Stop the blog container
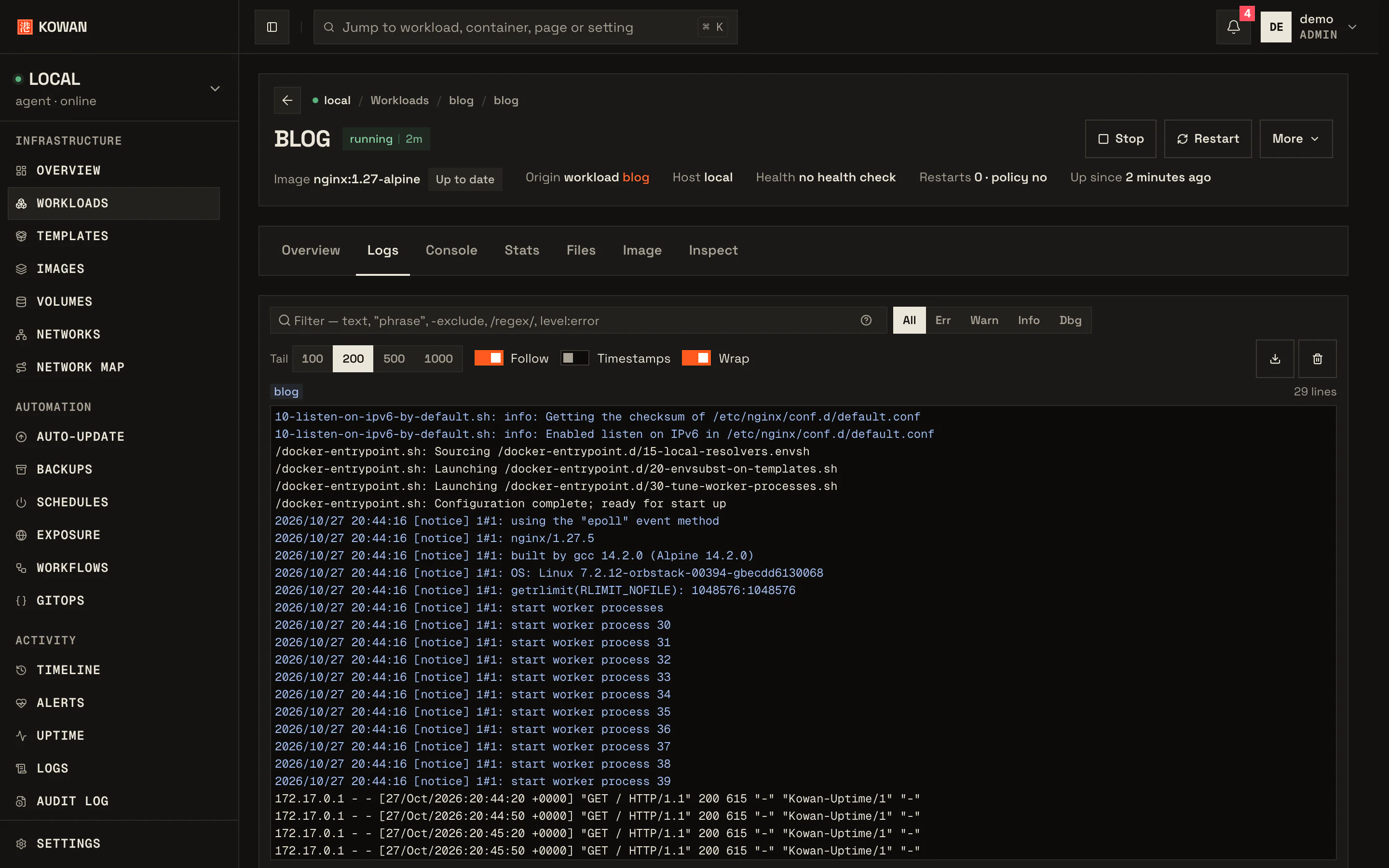The height and width of the screenshot is (868, 1389). 1120,139
